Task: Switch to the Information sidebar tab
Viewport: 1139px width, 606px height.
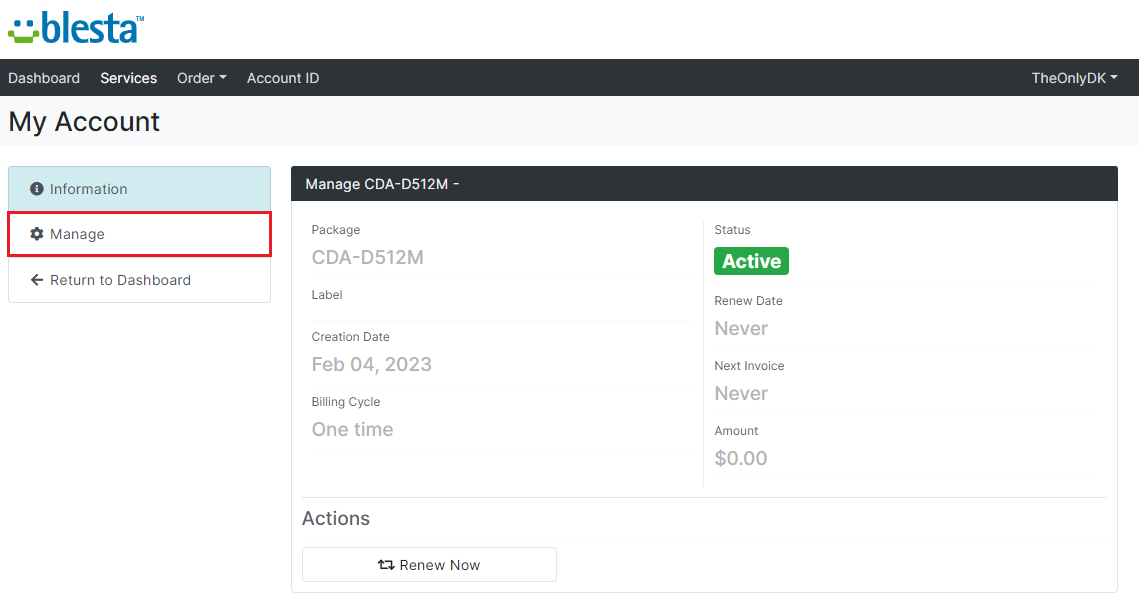Action: coord(89,189)
